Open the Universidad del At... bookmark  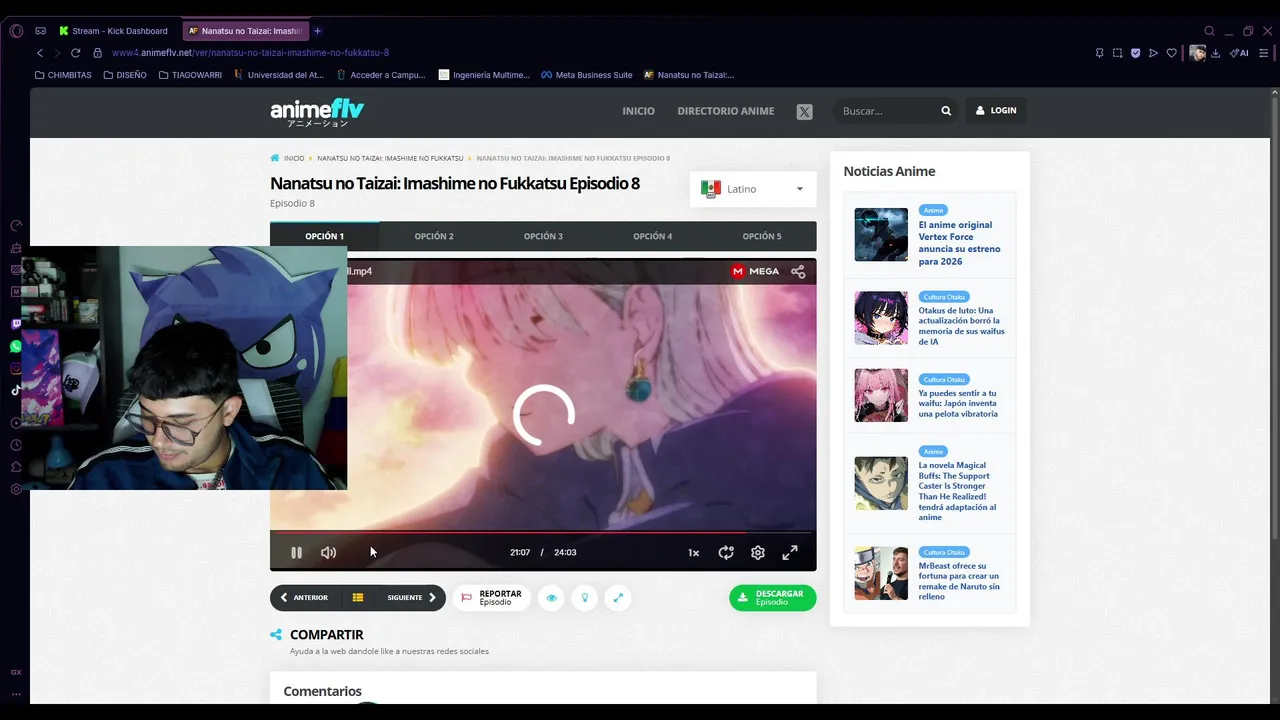pos(279,75)
